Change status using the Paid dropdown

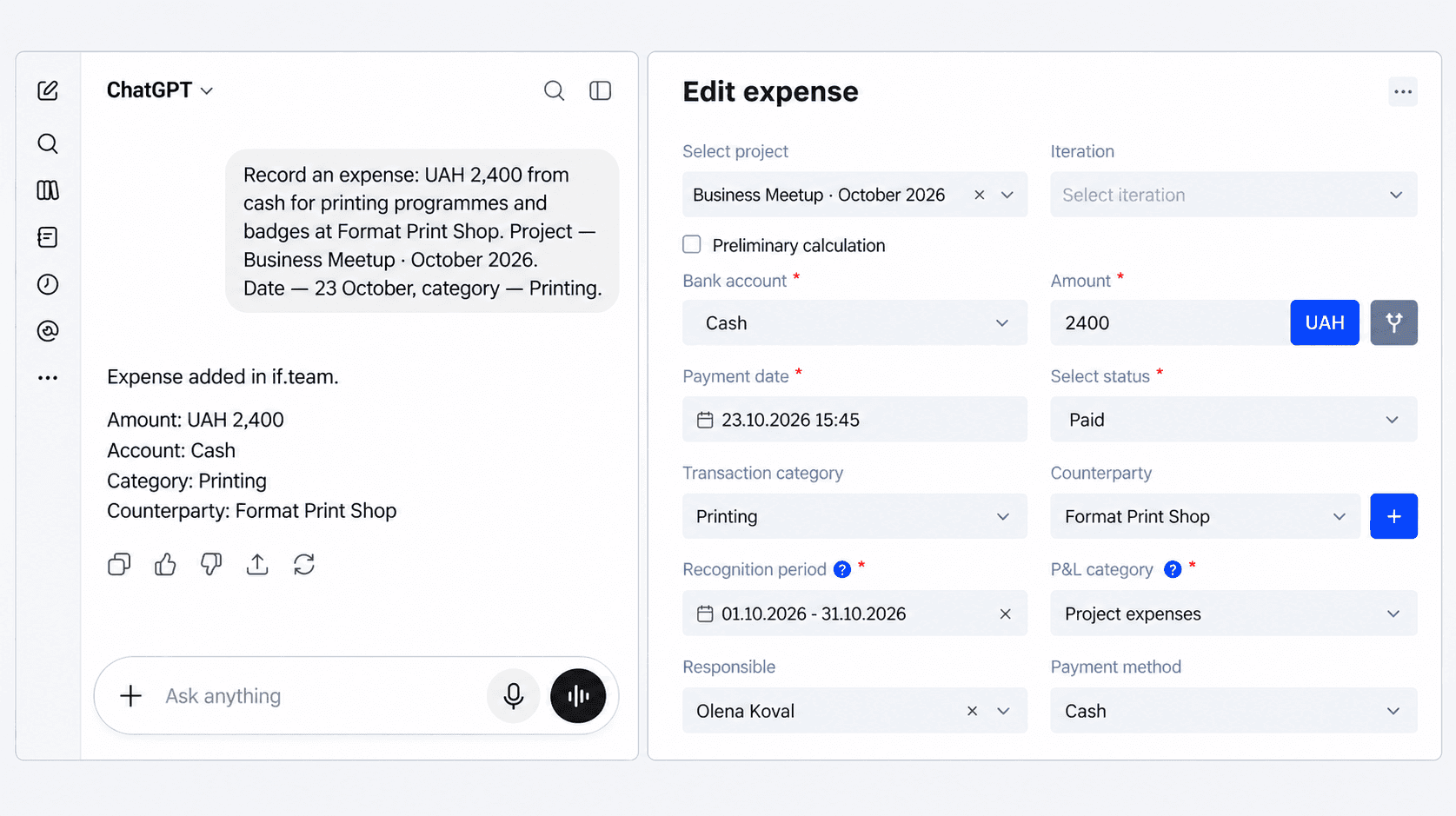tap(1233, 420)
